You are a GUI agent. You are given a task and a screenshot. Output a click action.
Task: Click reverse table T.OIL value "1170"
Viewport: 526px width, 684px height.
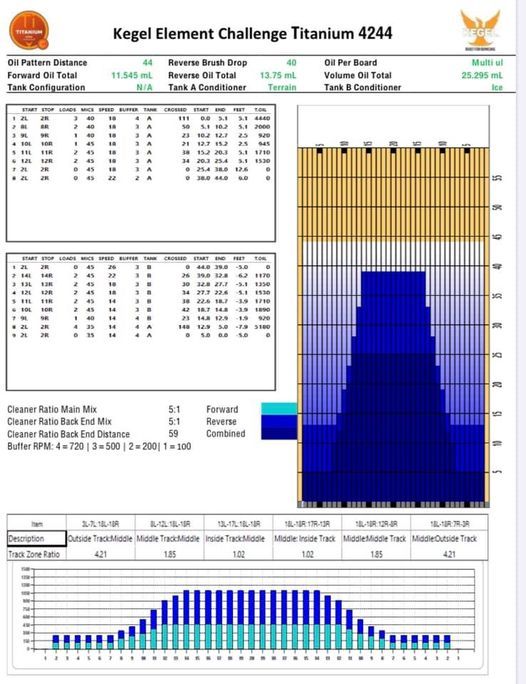point(262,275)
